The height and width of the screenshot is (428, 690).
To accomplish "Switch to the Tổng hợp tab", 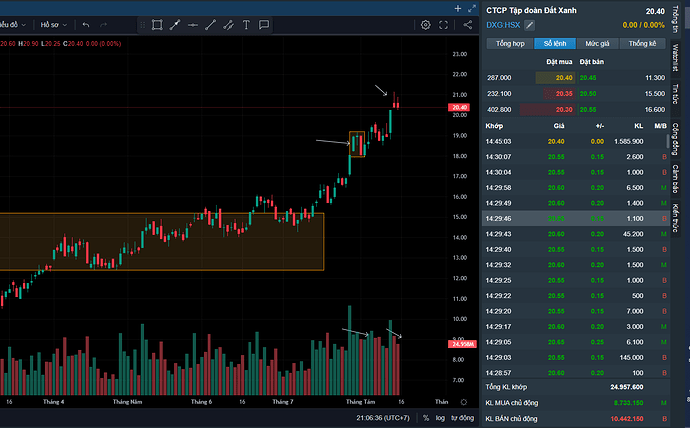I will click(x=510, y=44).
